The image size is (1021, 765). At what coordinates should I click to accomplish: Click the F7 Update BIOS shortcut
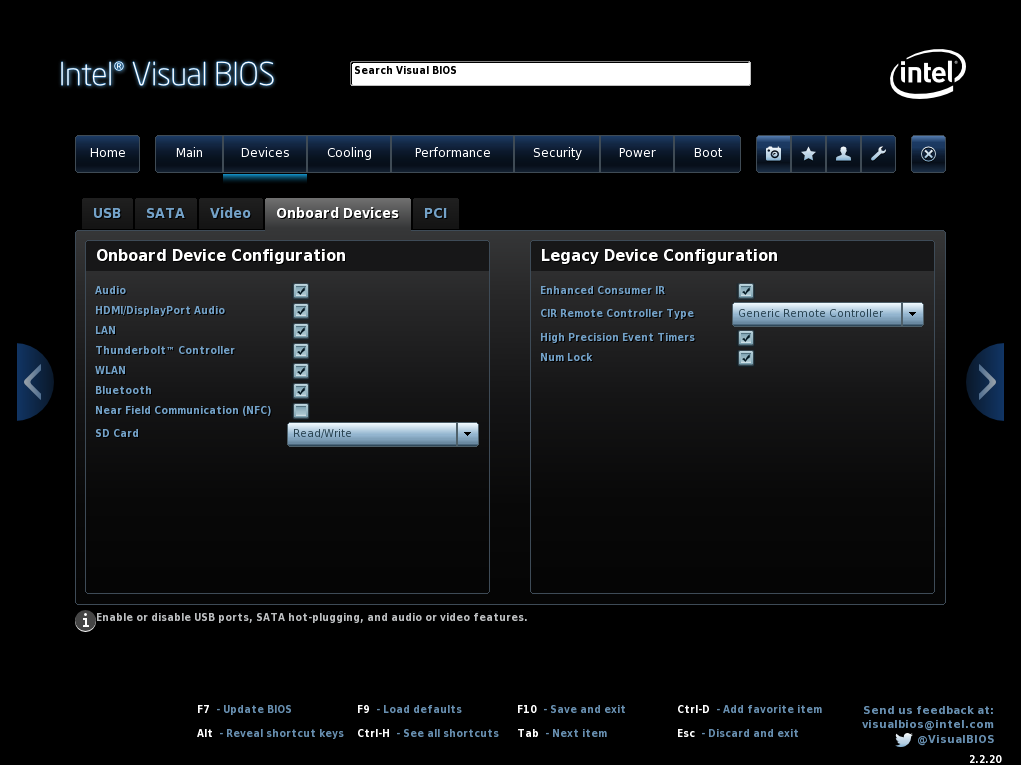point(244,710)
